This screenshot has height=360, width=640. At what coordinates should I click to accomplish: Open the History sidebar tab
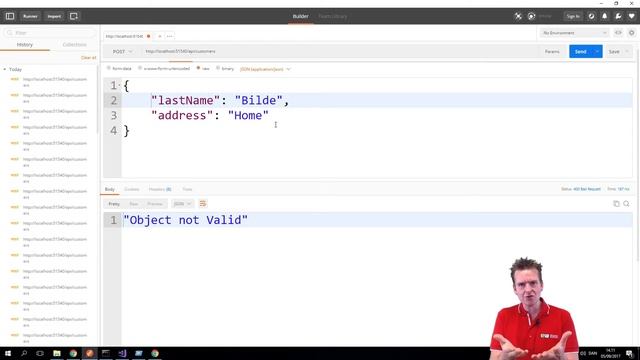[24, 44]
